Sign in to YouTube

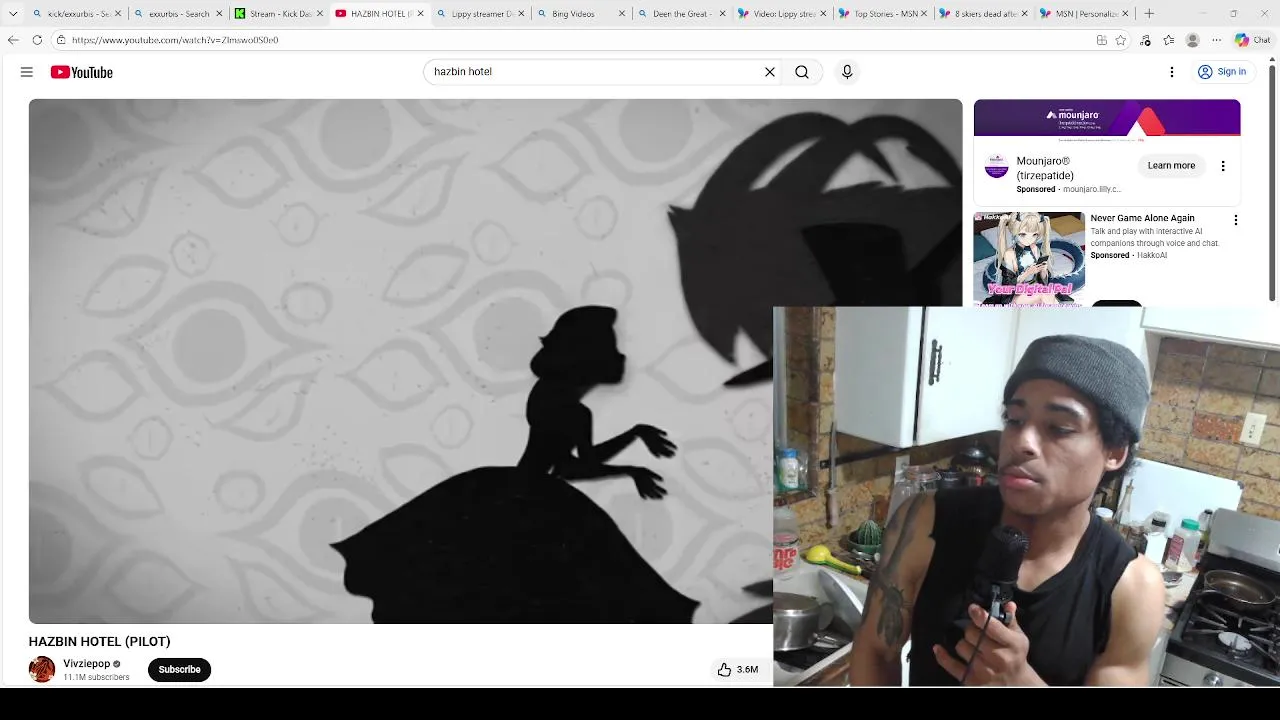[x=1222, y=72]
